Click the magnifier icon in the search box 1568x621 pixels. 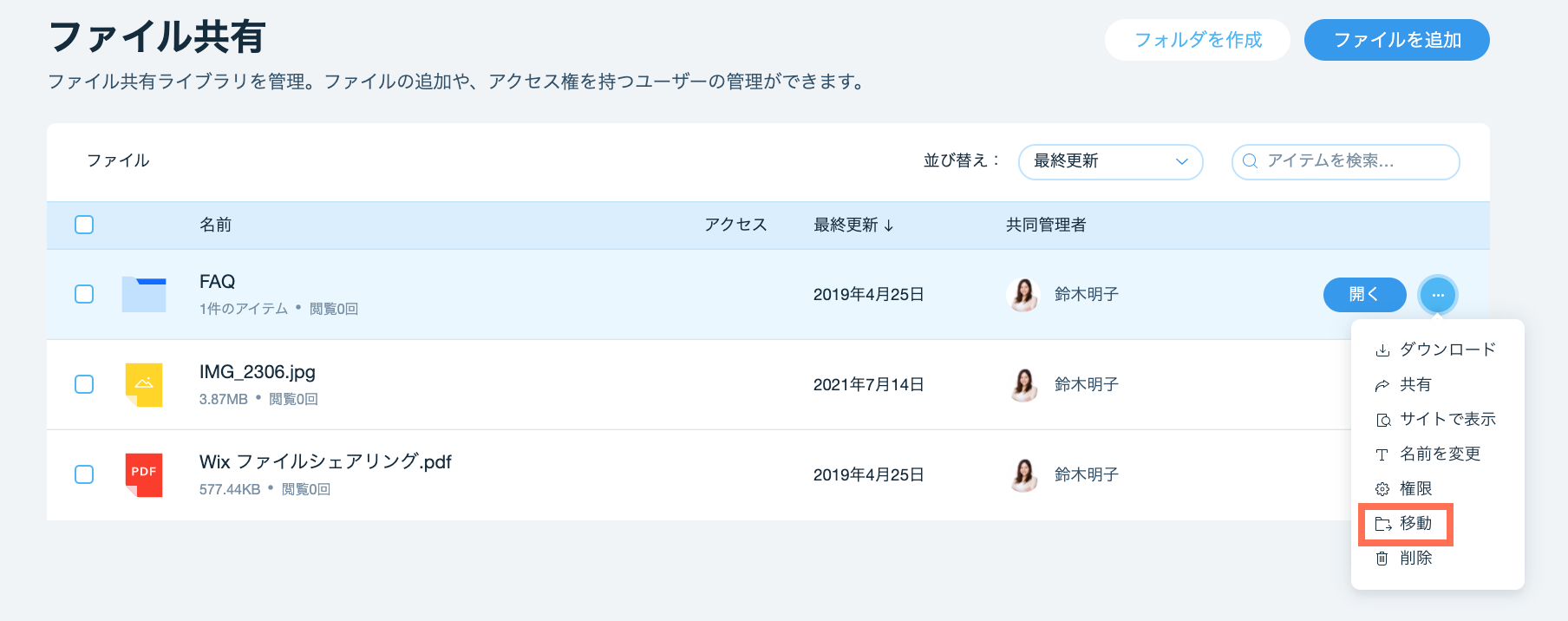click(1250, 161)
